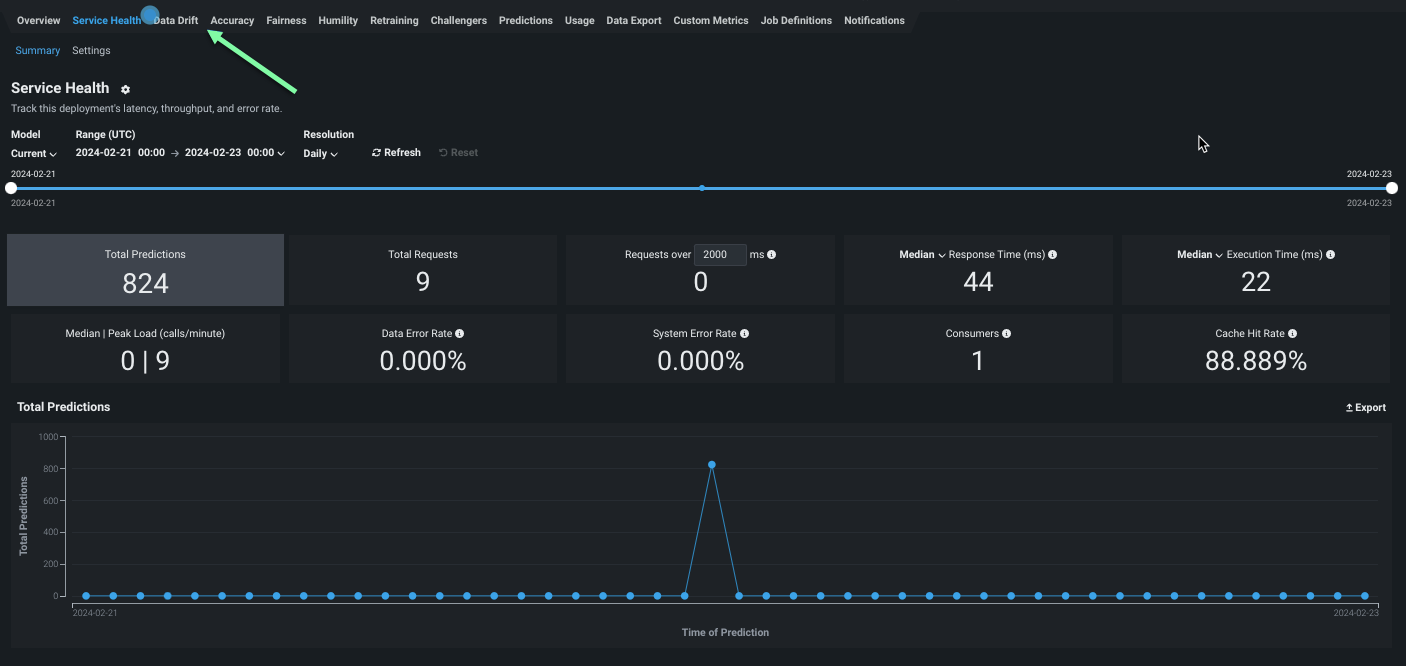Click the Requests over threshold input field
The image size is (1406, 666).
tap(719, 255)
